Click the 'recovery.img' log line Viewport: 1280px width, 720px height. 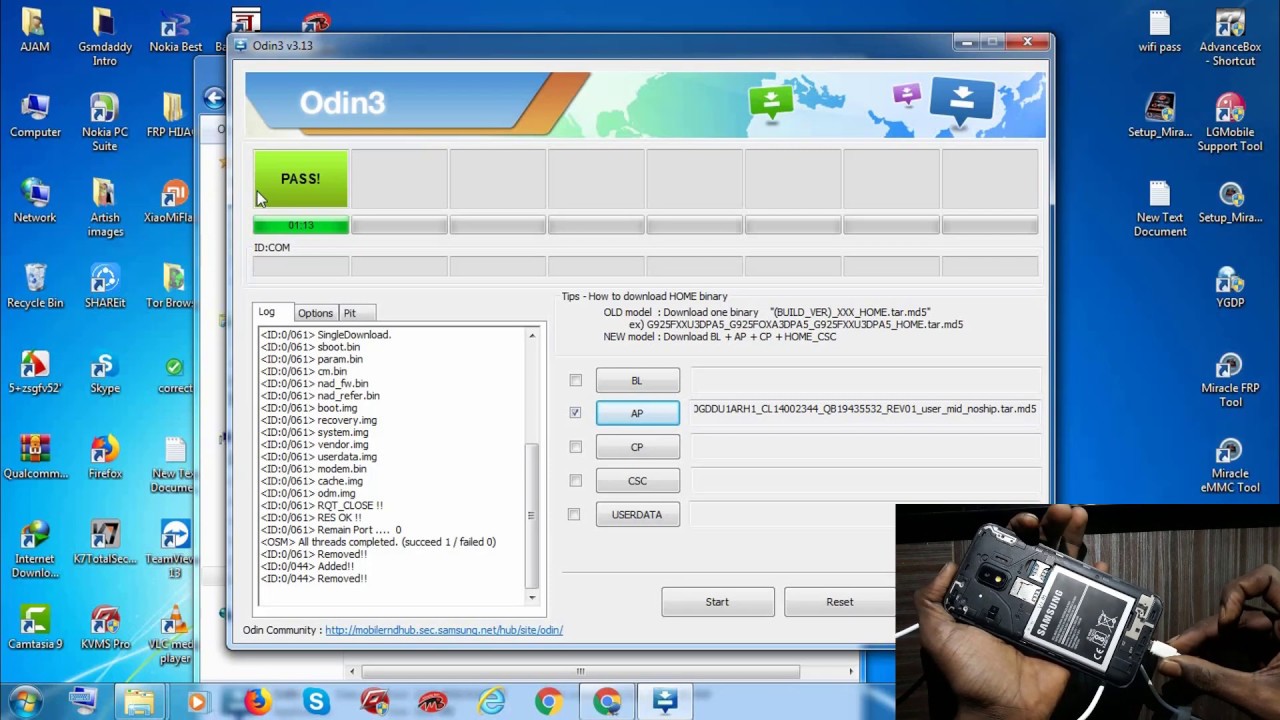(x=319, y=420)
